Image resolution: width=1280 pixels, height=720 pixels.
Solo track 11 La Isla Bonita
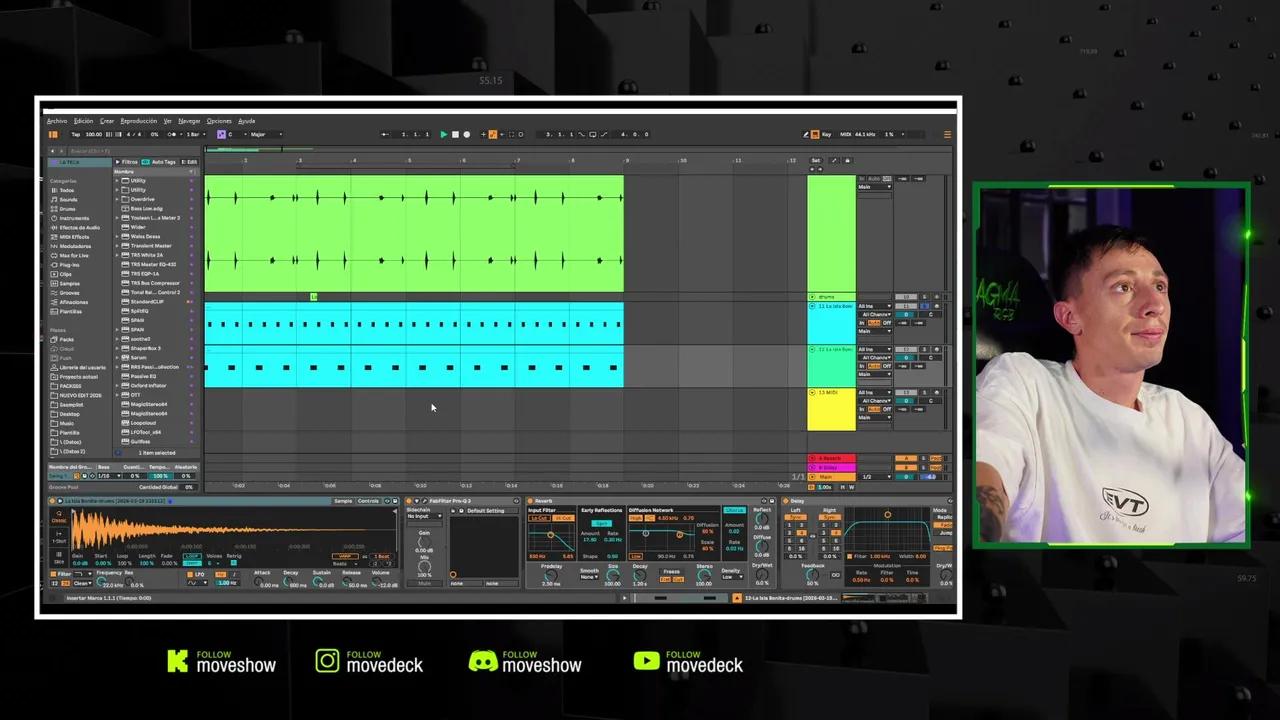coord(924,306)
